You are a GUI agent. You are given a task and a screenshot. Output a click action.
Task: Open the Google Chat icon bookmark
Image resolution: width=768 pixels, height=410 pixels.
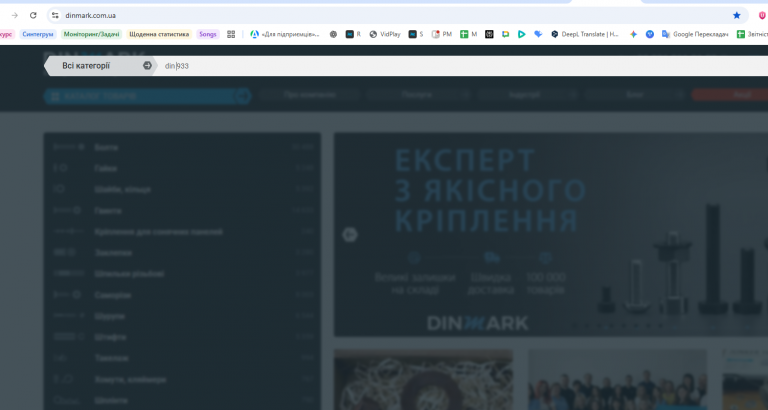505,34
